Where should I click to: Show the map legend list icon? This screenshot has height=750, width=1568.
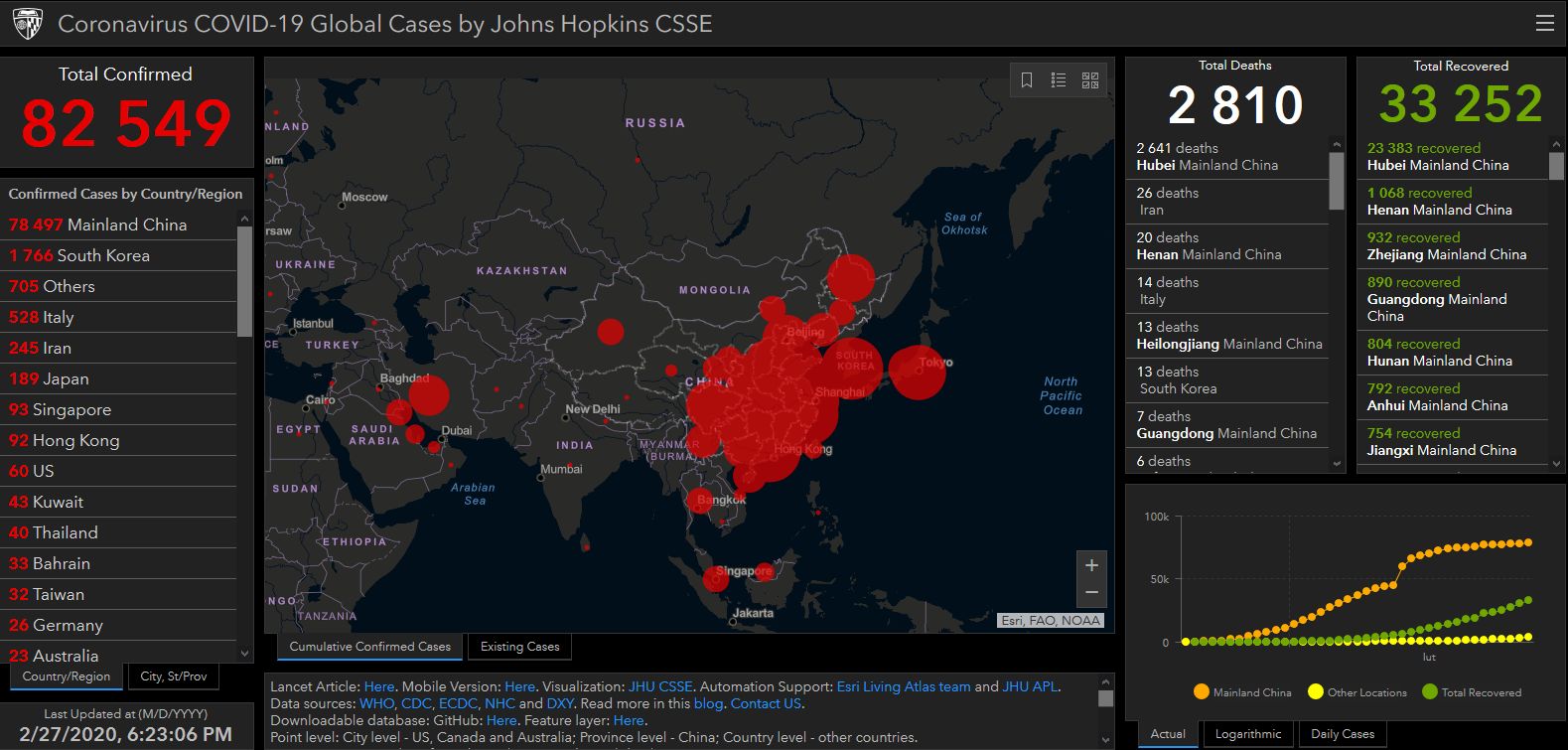(1059, 80)
